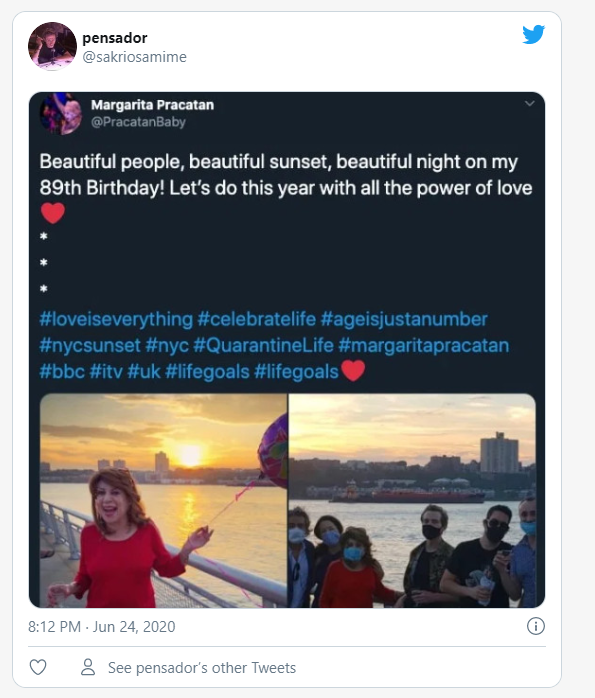Click the pensador display name

(115, 38)
